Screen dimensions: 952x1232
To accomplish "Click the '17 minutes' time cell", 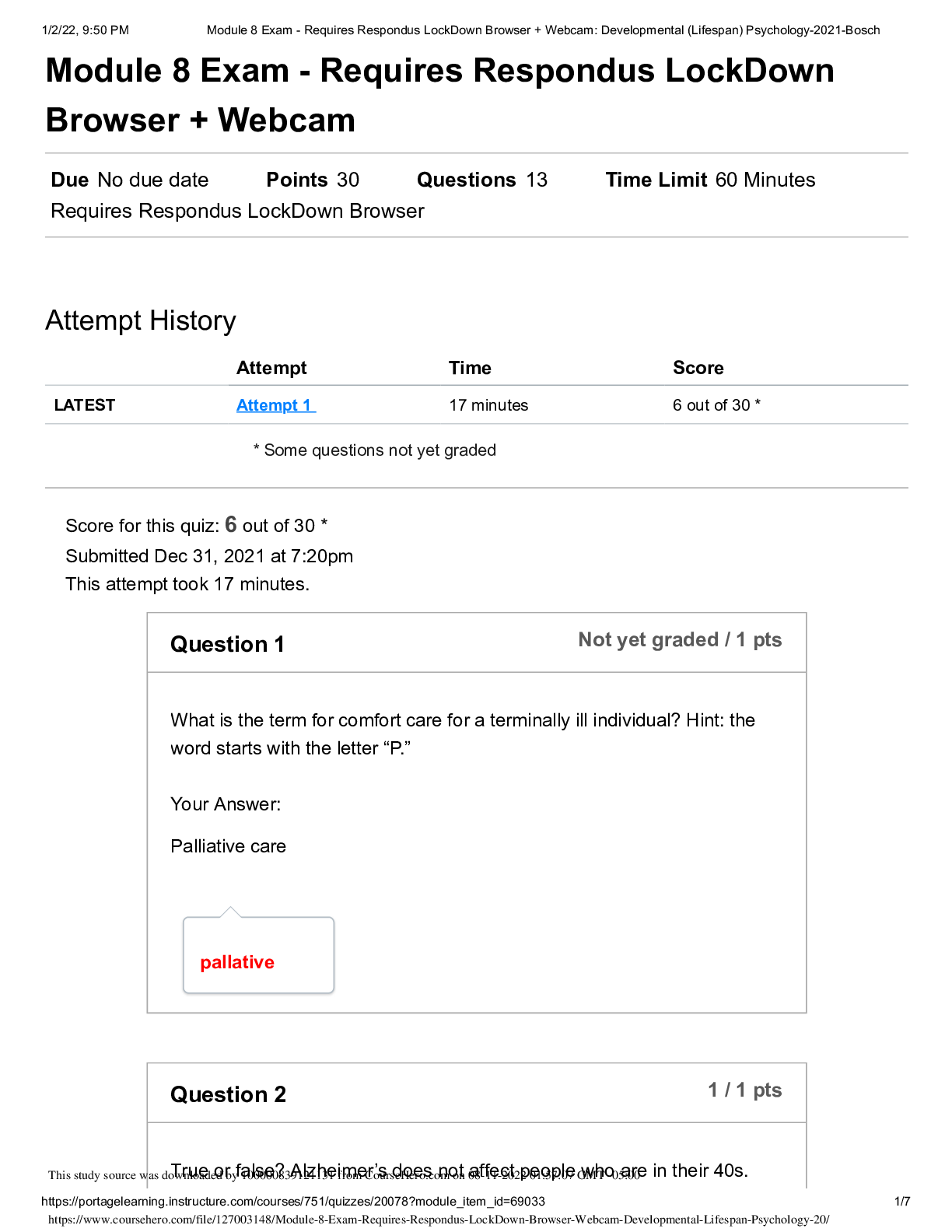I will click(488, 405).
